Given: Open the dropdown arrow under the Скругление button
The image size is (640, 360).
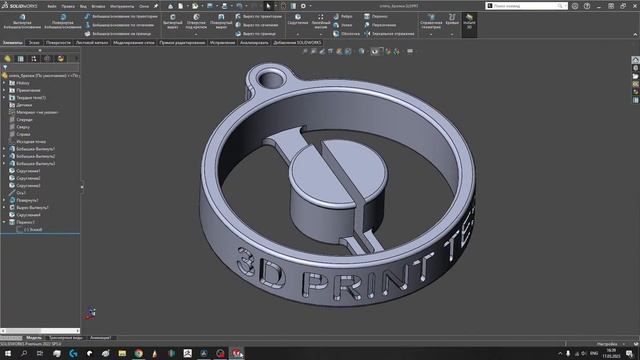Looking at the screenshot, I should click(x=298, y=34).
